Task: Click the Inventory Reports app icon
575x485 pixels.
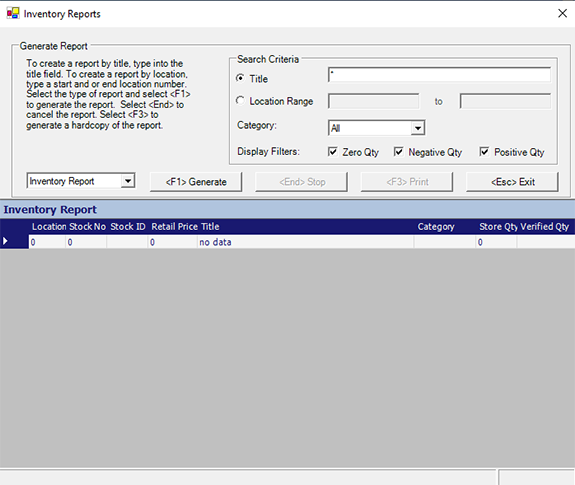Action: pos(13,13)
